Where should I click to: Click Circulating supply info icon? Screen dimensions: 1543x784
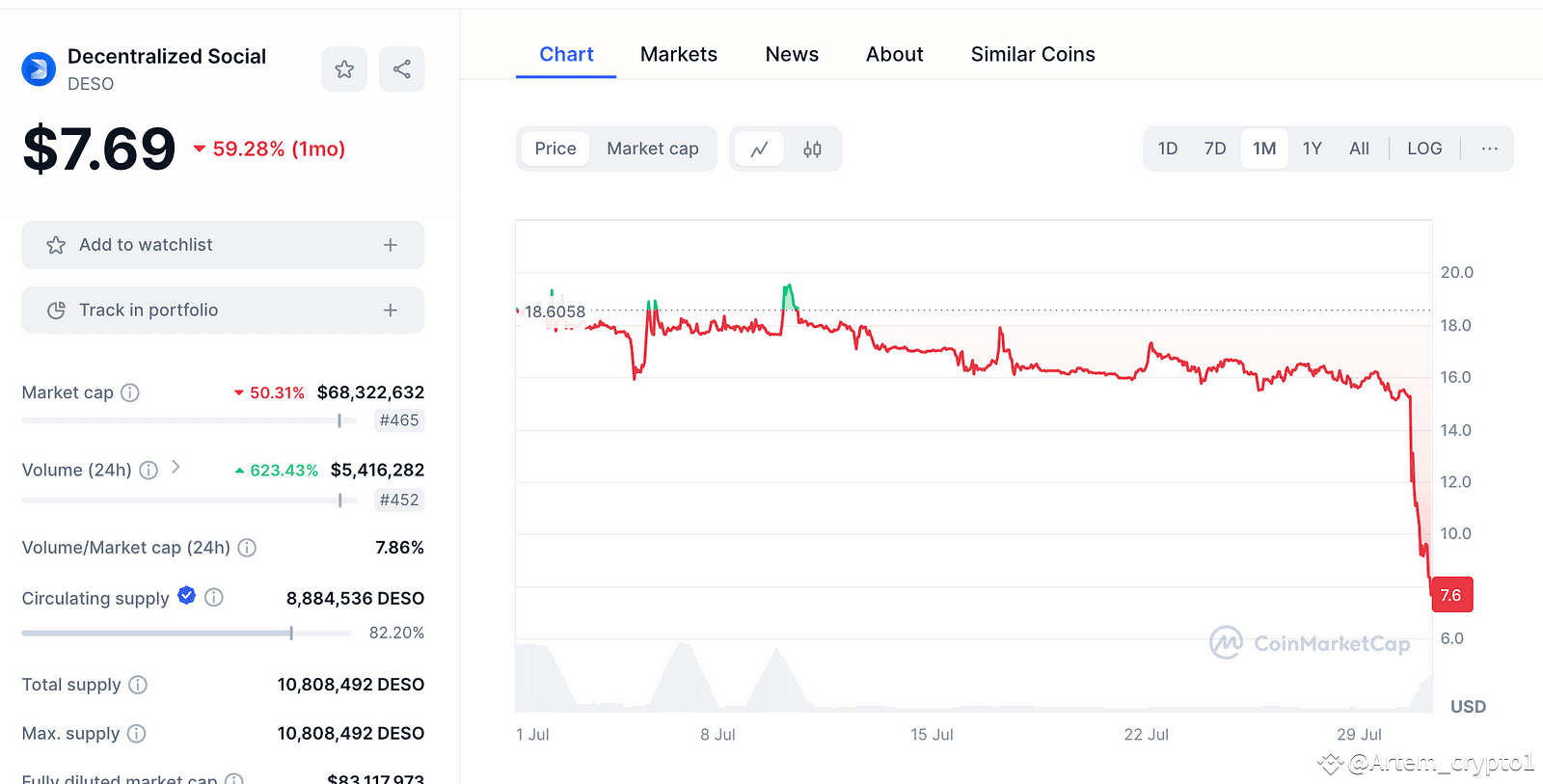click(214, 598)
